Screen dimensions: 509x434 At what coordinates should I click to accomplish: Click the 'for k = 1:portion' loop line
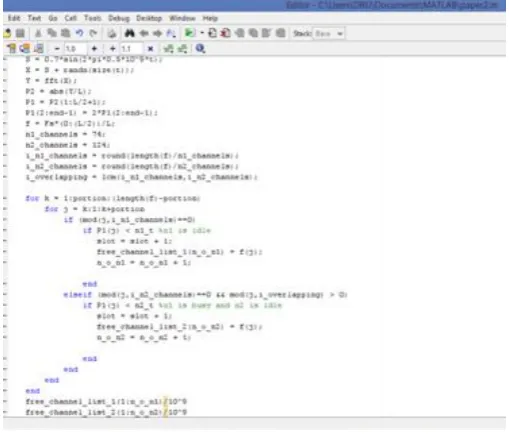[x=113, y=198]
